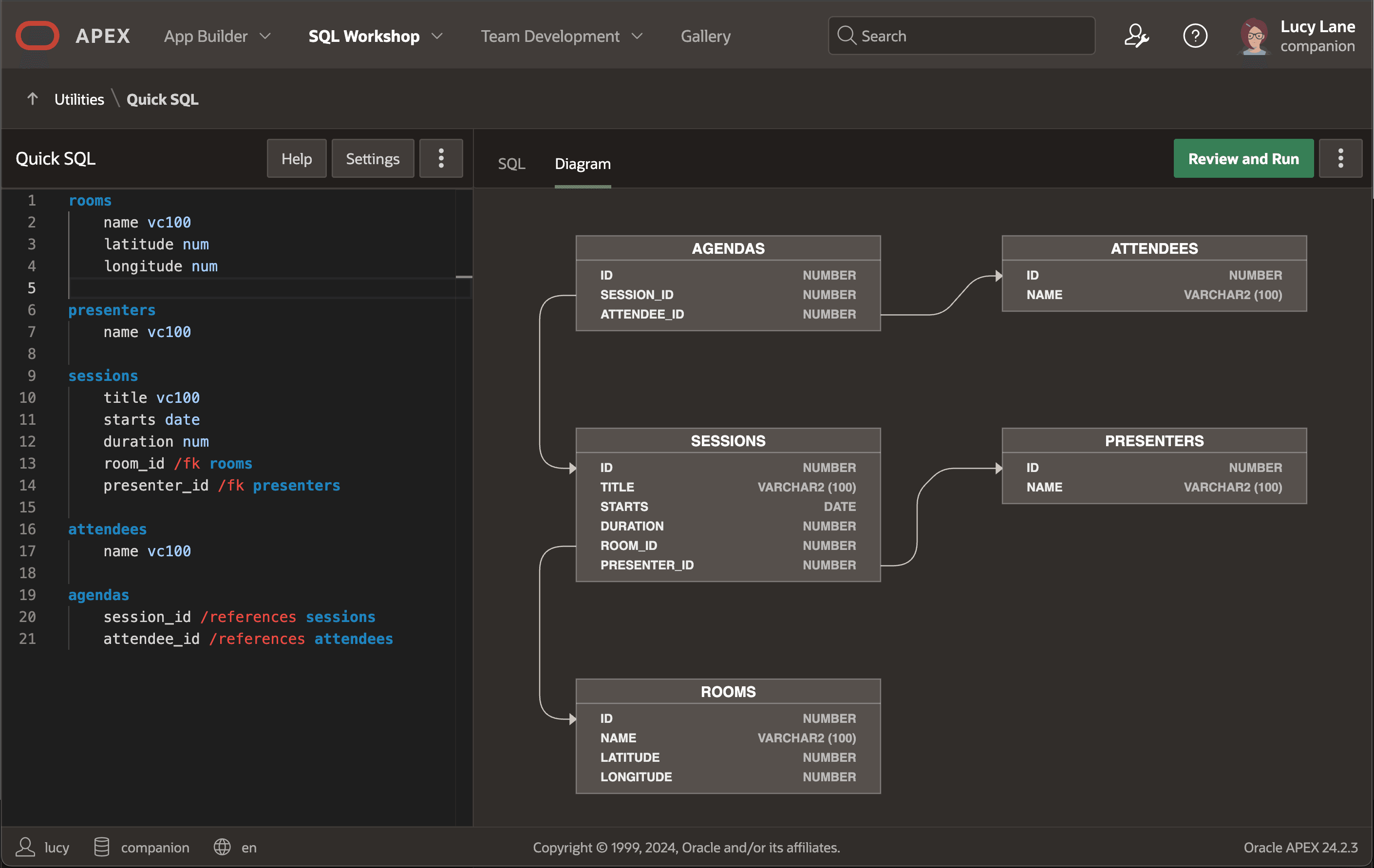Screen dimensions: 1374x868
Task: Open the Gallery menu item
Action: pyautogui.click(x=705, y=36)
